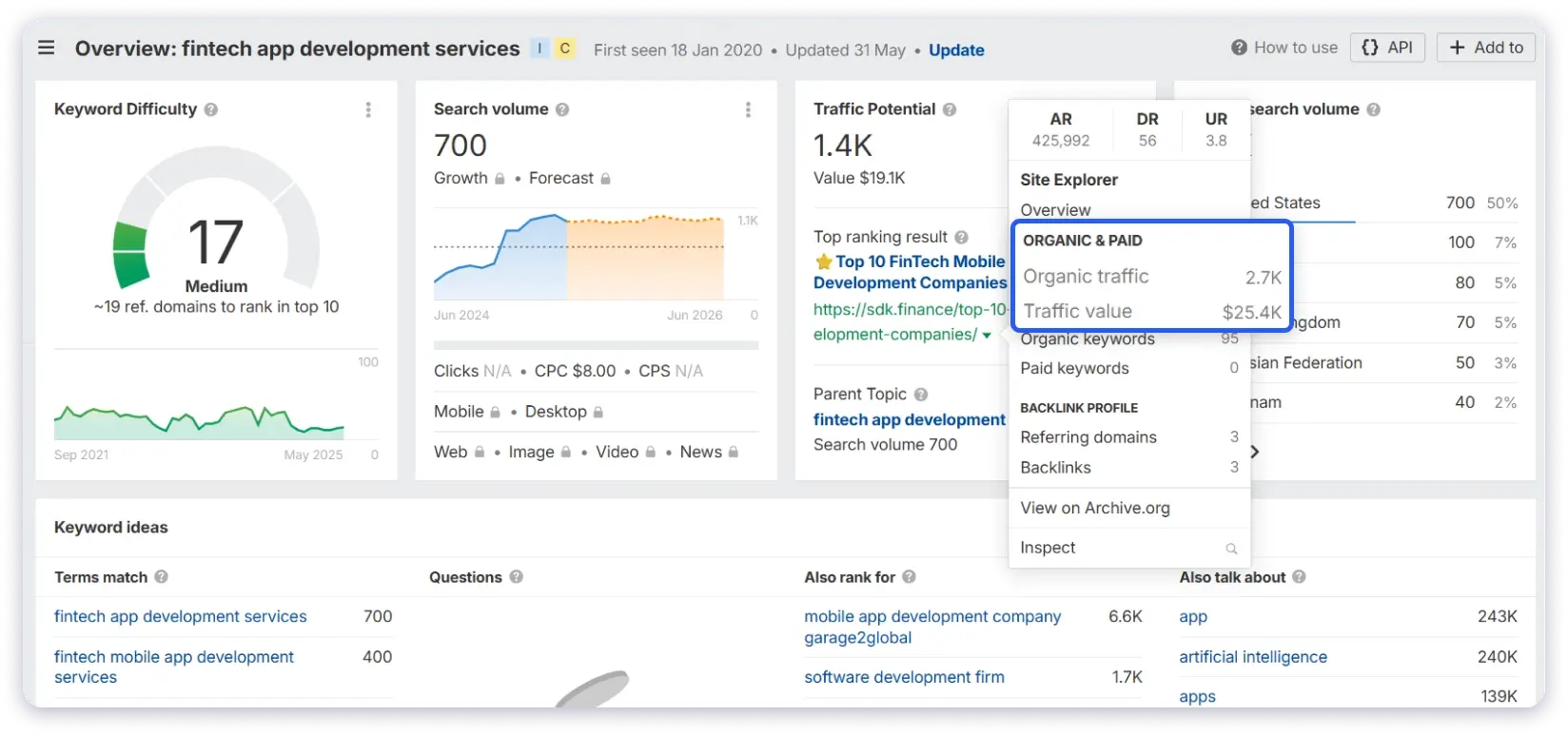This screenshot has width=1568, height=735.
Task: Select Inspect from the context menu
Action: [1048, 548]
